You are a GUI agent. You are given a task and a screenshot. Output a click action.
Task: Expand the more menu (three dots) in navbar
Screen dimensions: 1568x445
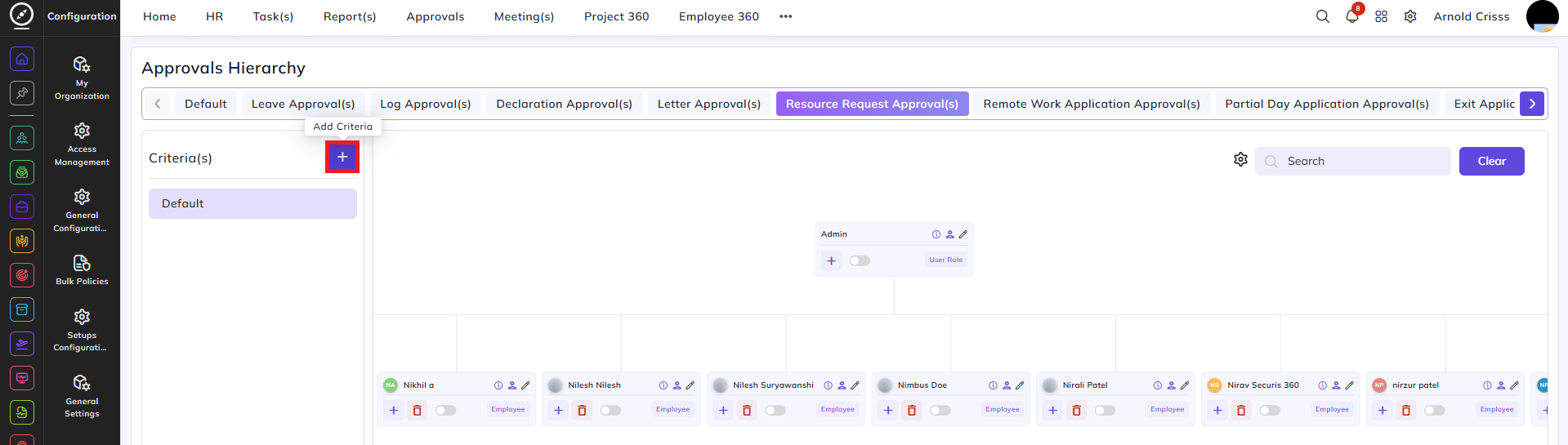coord(786,16)
